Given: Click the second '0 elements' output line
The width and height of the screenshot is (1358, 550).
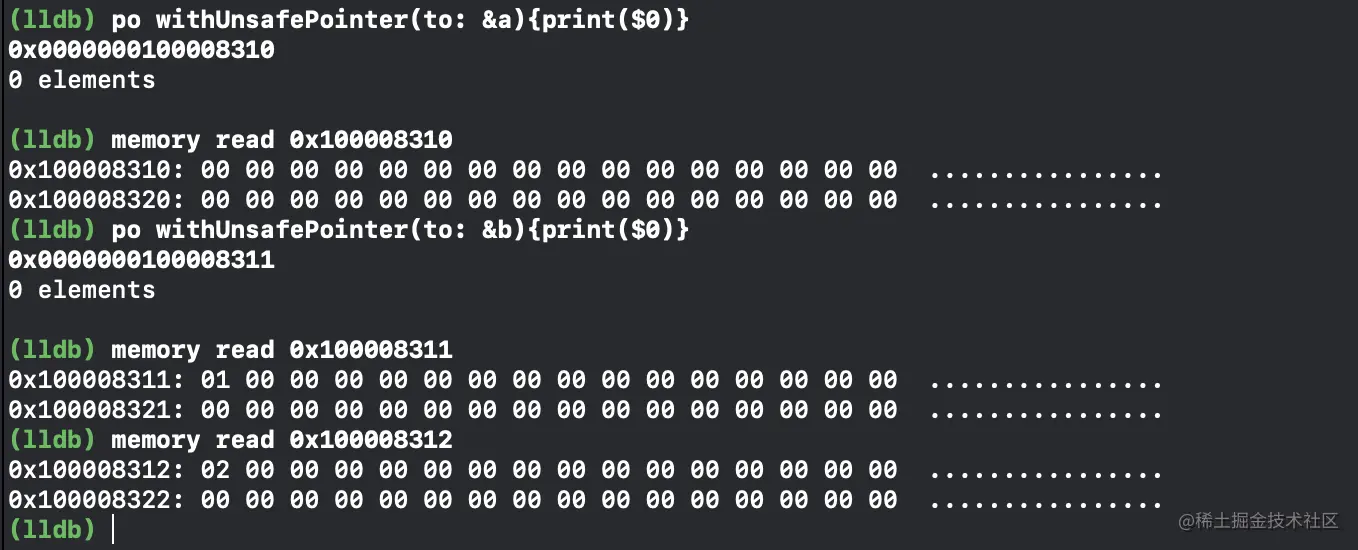Looking at the screenshot, I should pyautogui.click(x=82, y=290).
